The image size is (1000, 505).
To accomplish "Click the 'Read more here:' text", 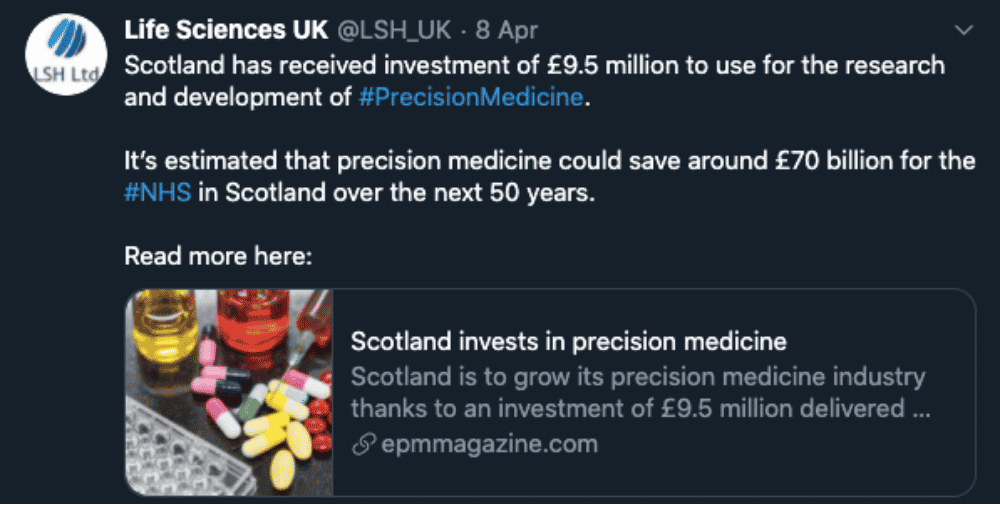I will click(x=218, y=256).
